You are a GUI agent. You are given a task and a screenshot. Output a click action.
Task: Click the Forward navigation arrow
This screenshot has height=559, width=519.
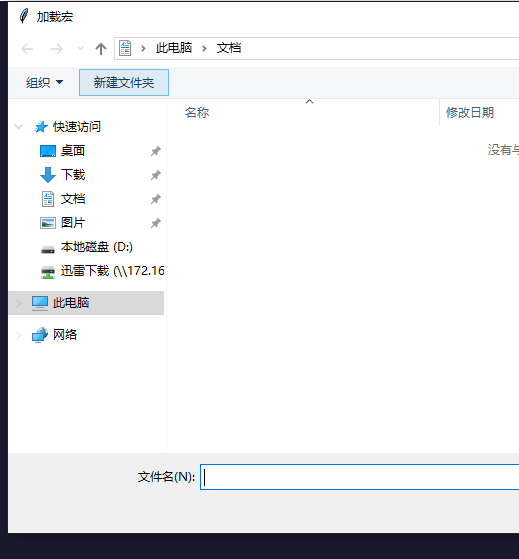tap(56, 49)
